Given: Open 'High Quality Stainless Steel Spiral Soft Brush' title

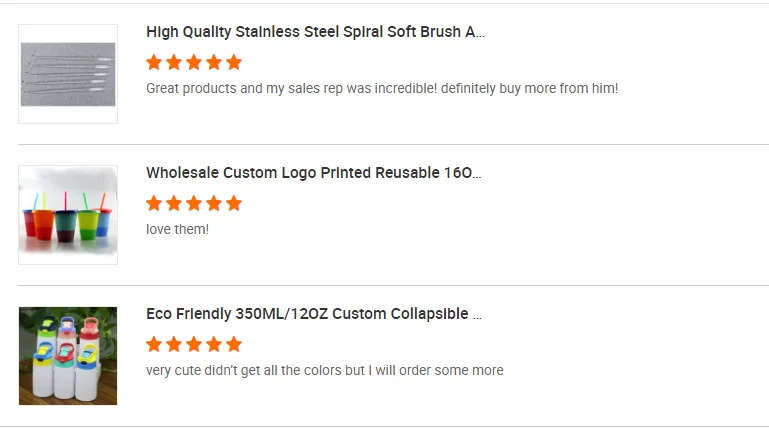Looking at the screenshot, I should coord(315,32).
